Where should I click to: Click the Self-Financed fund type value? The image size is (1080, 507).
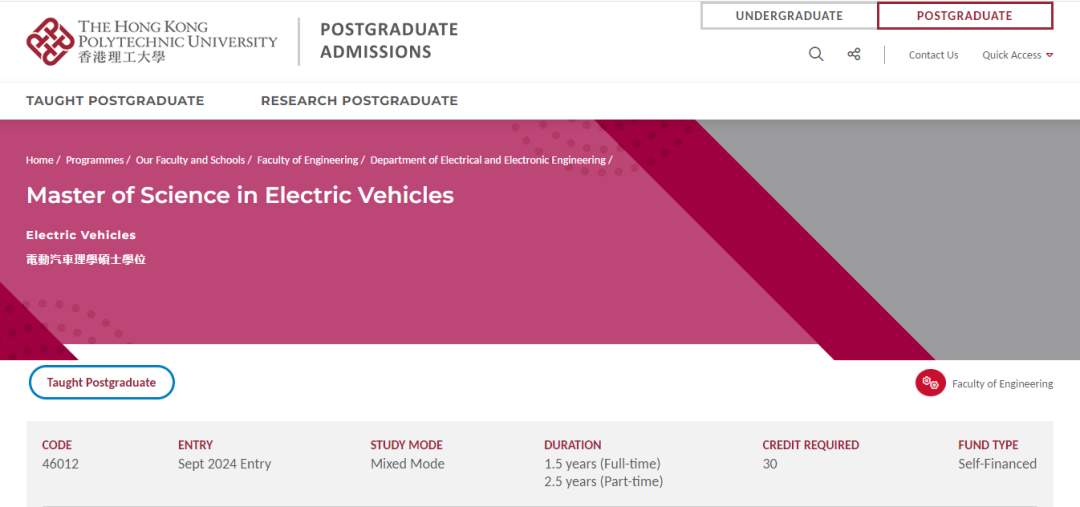coord(997,464)
